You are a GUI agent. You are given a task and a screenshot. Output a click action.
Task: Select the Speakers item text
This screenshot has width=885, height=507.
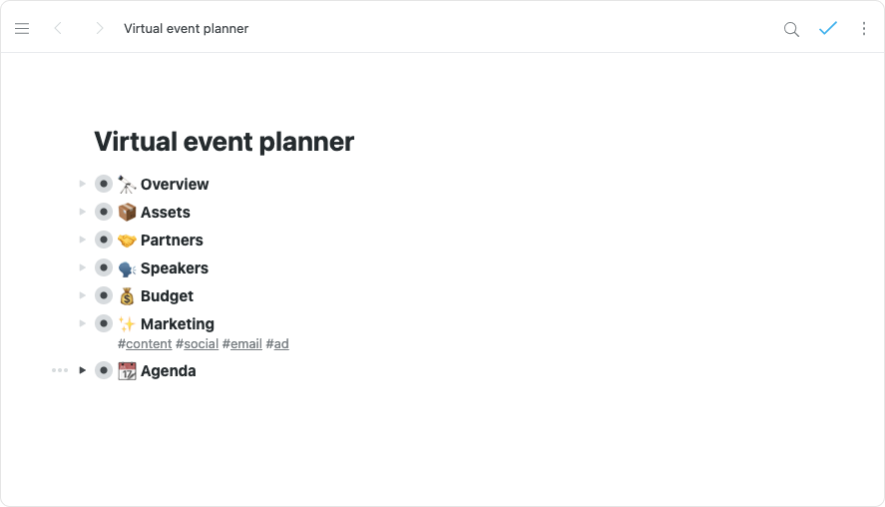point(174,268)
